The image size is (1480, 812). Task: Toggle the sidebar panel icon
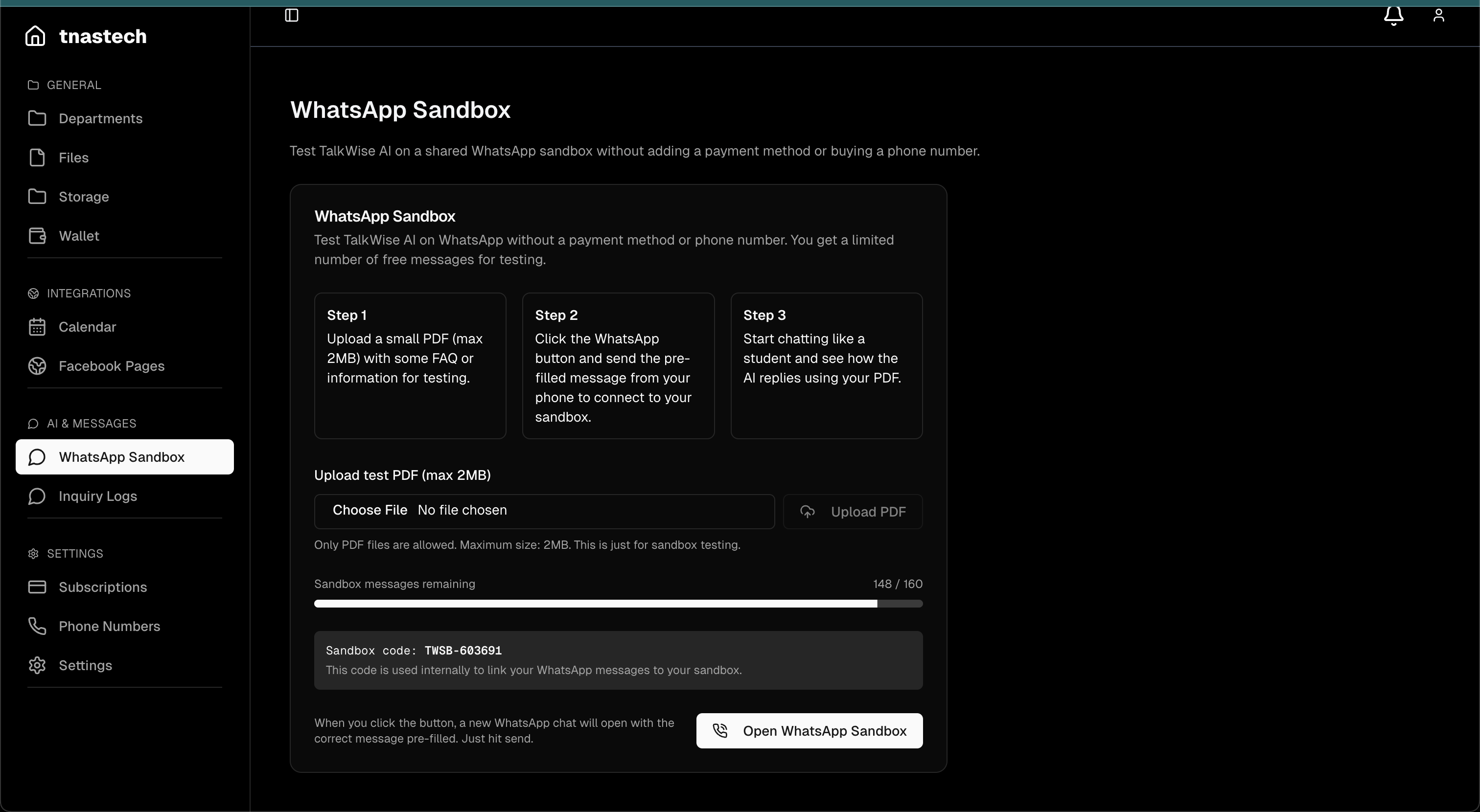(292, 16)
